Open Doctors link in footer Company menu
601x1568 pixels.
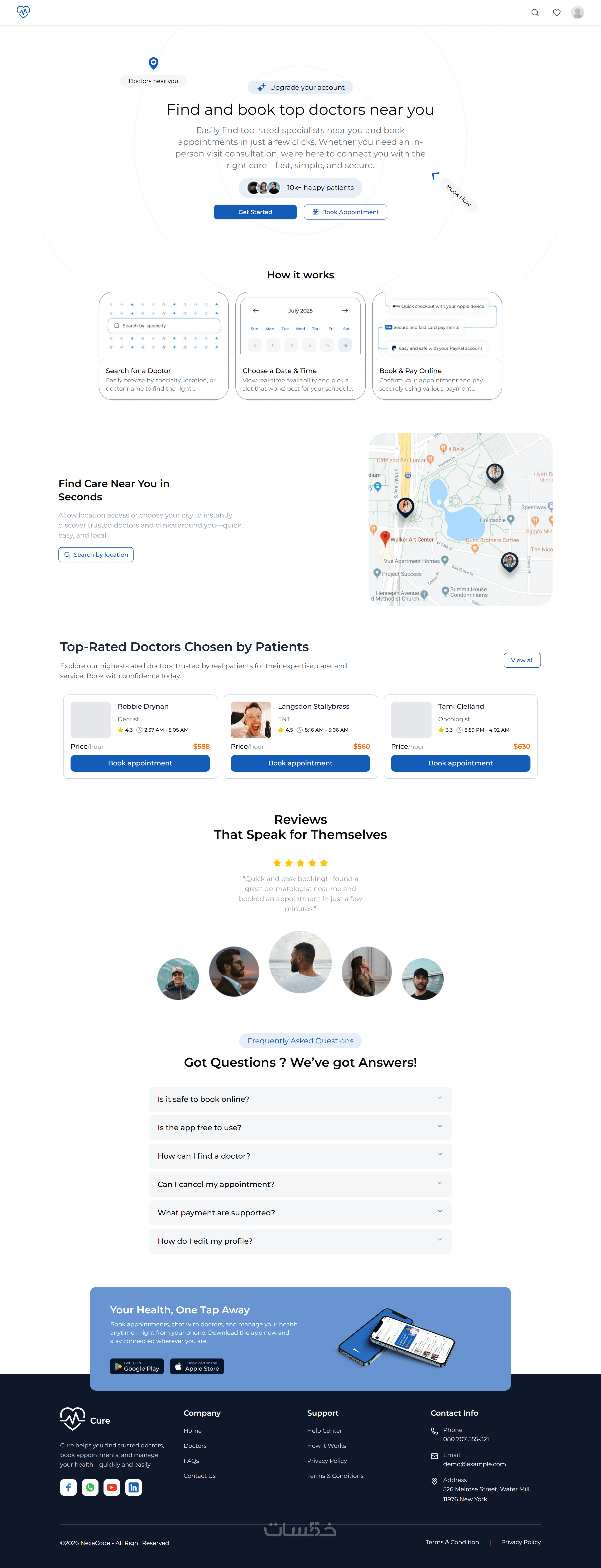click(x=195, y=1446)
